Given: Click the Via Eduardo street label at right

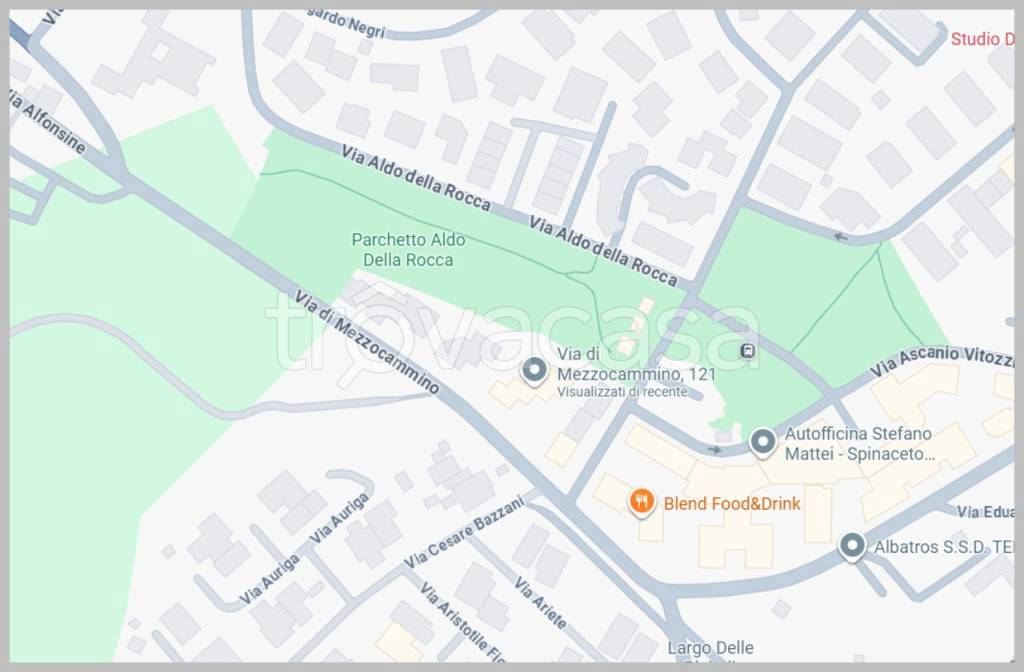Looking at the screenshot, I should click(986, 511).
